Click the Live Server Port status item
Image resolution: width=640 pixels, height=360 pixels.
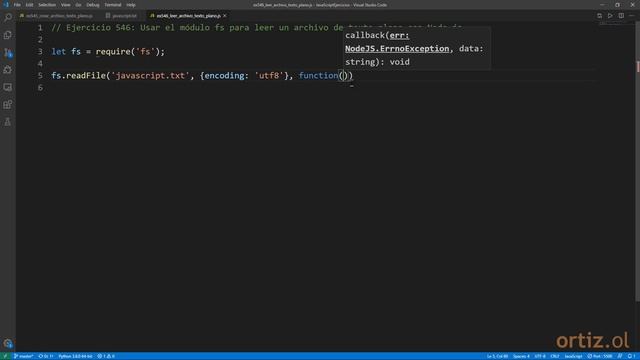[x=600, y=356]
